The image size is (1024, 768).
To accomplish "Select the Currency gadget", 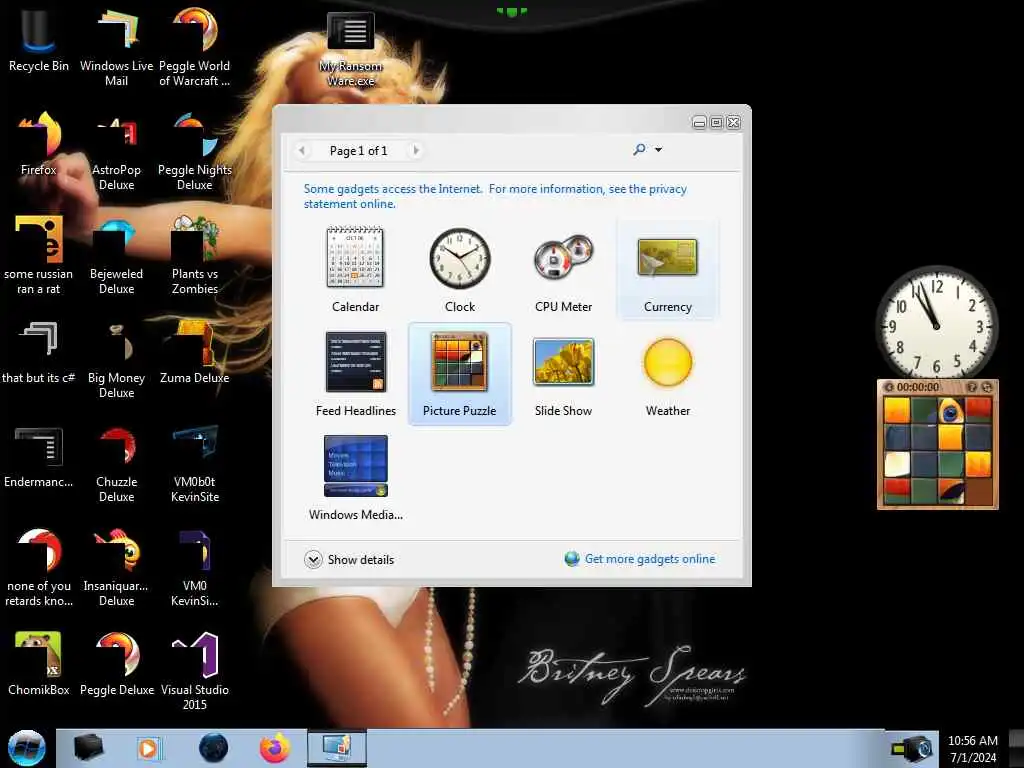I will (667, 269).
